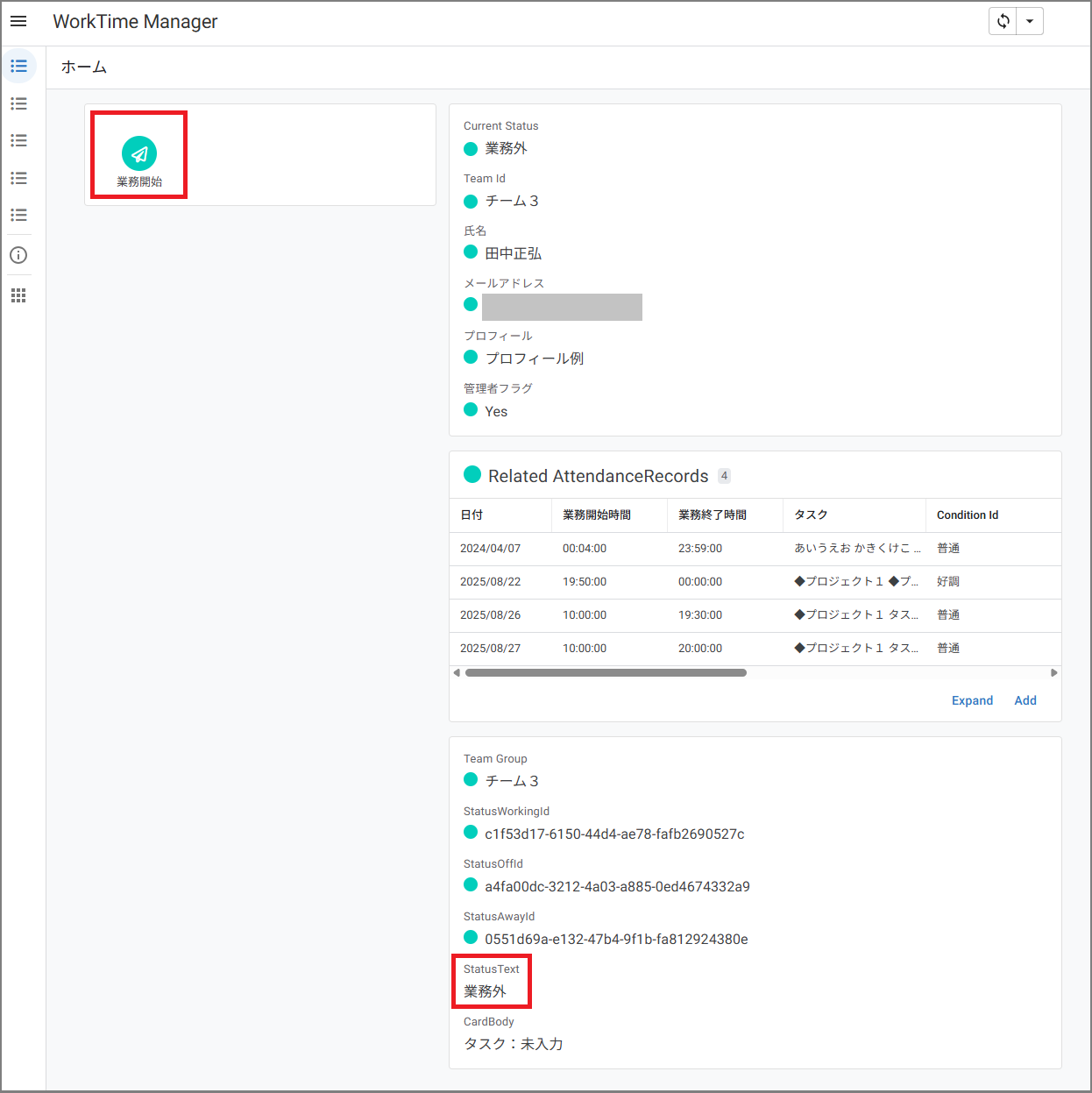Viewport: 1092px width, 1093px height.
Task: Click the 0551d69a StatusAwayId value
Action: point(616,939)
